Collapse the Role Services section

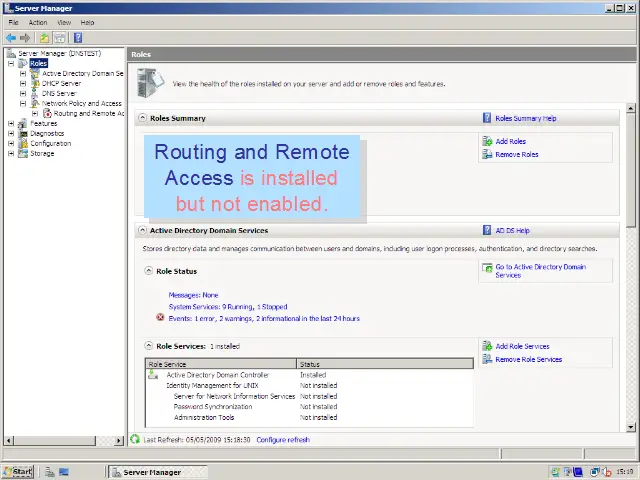coord(149,346)
